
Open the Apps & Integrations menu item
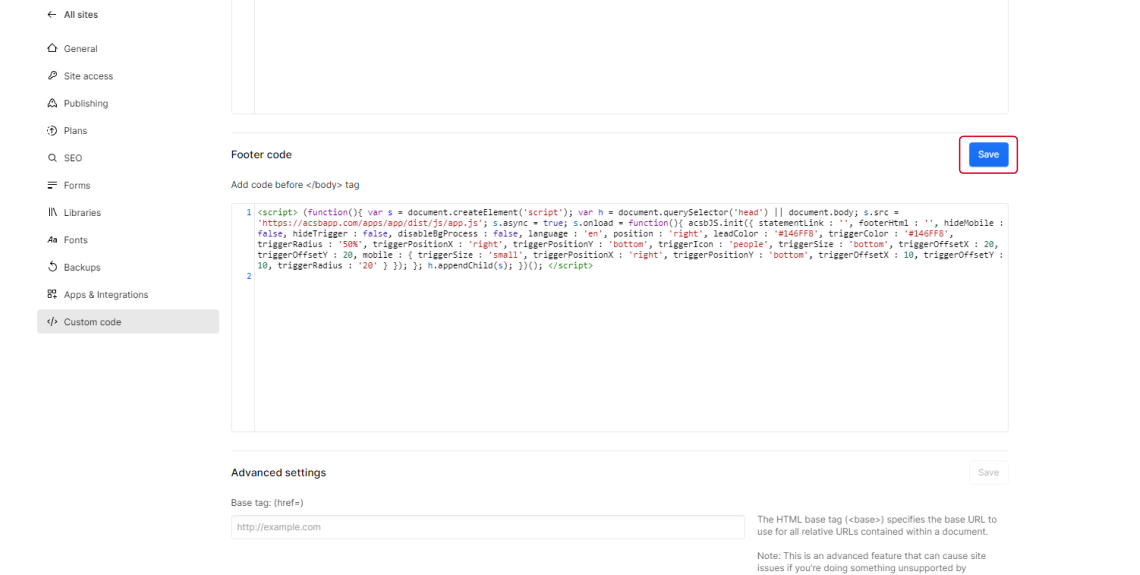point(105,295)
